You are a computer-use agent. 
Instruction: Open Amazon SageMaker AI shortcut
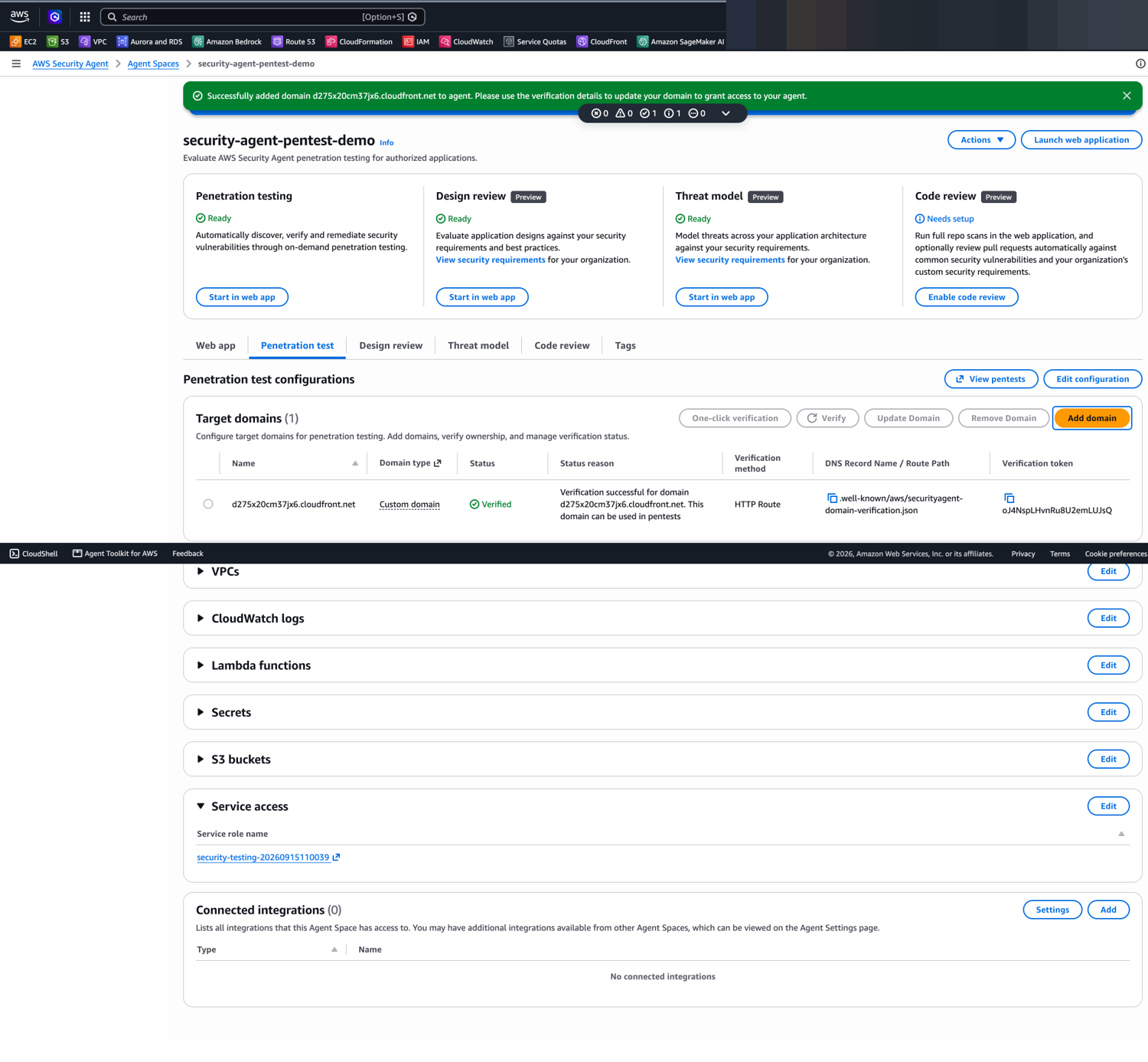pos(681,41)
